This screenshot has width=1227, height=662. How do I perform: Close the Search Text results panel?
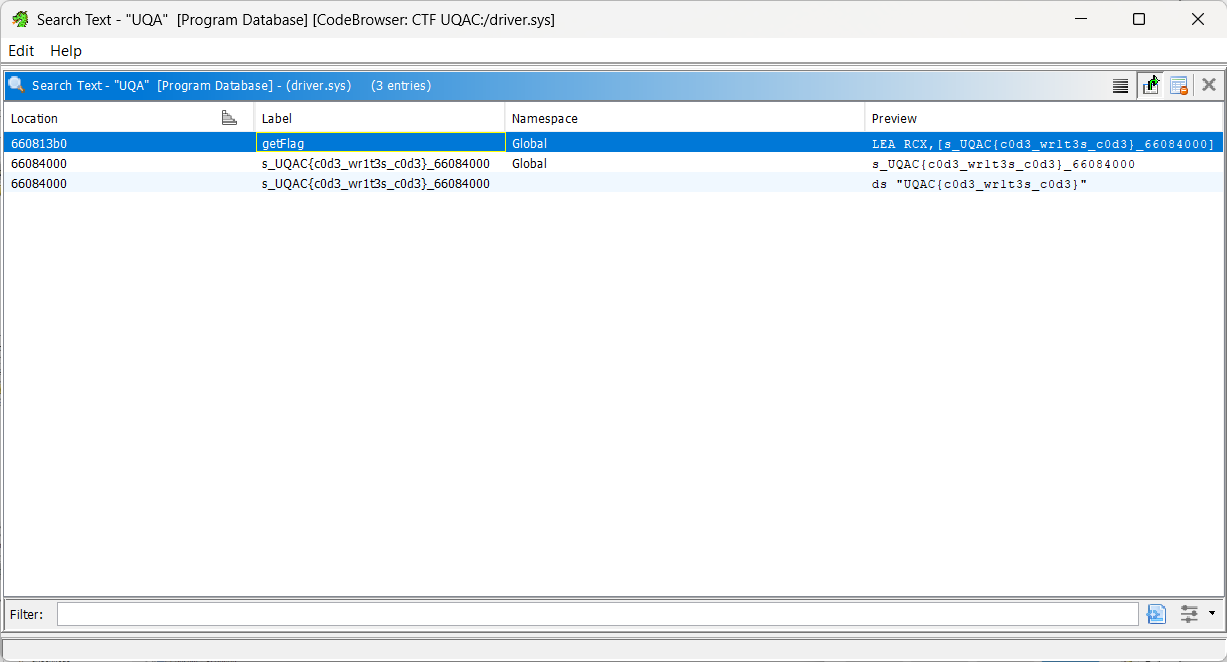[1209, 85]
